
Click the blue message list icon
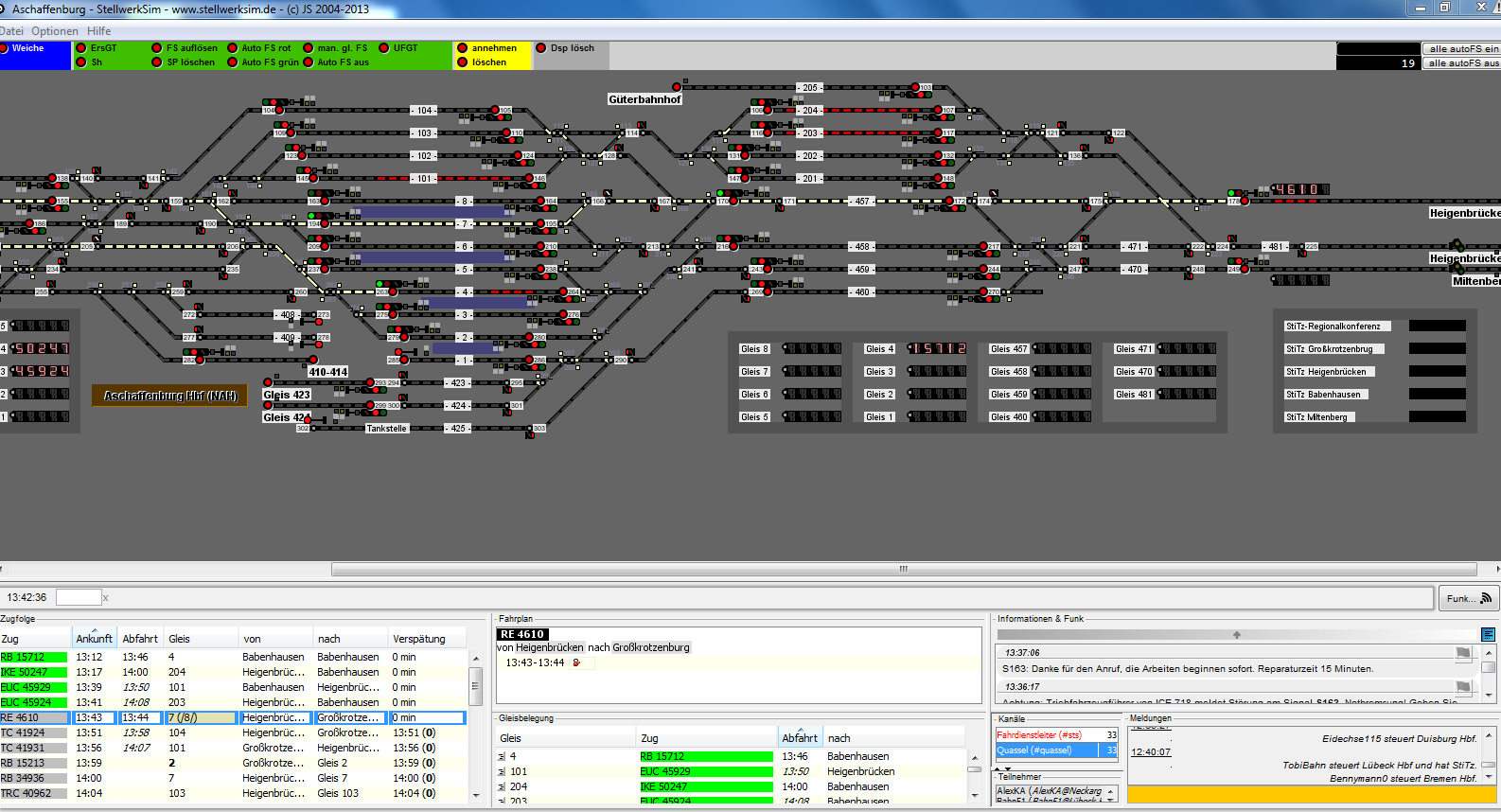(1488, 634)
